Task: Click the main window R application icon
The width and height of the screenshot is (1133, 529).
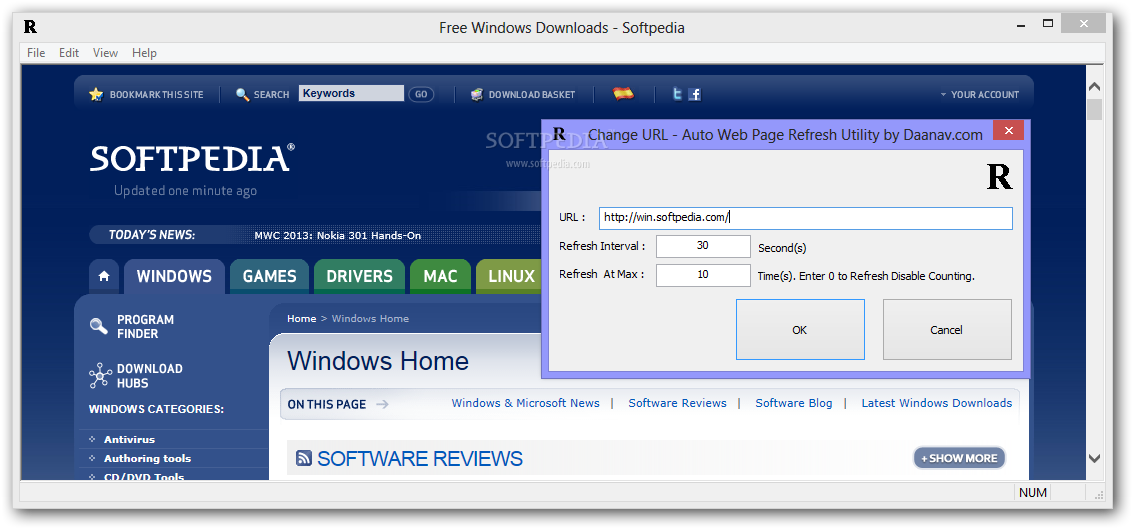Action: [30, 27]
